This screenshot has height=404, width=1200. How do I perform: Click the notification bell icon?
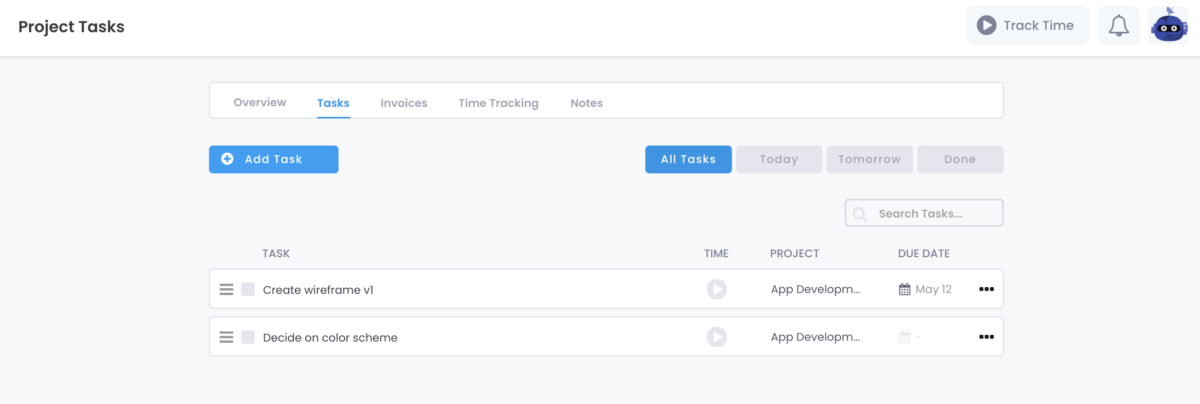click(x=1119, y=26)
